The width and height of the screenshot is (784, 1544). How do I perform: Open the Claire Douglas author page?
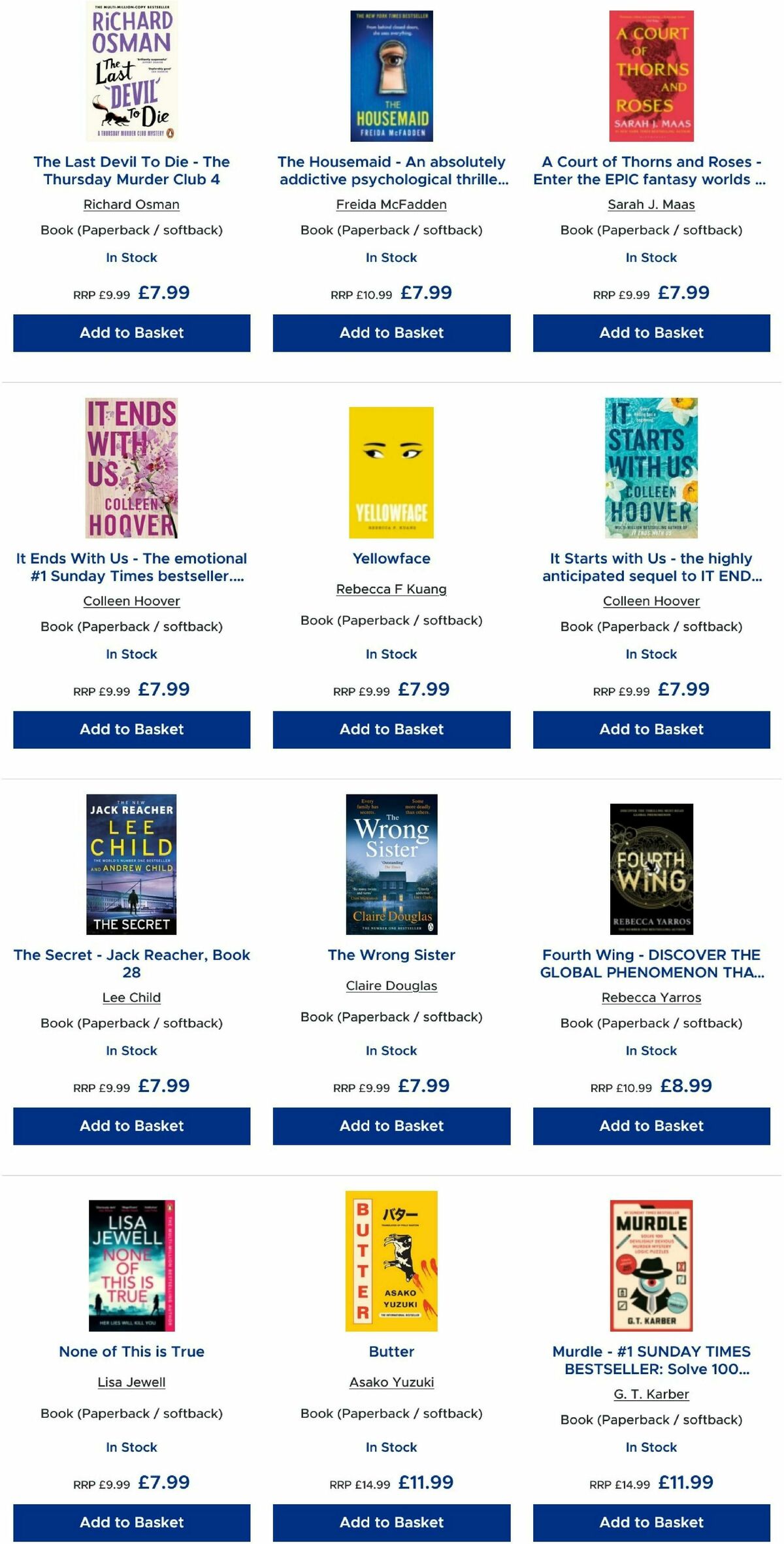tap(391, 986)
